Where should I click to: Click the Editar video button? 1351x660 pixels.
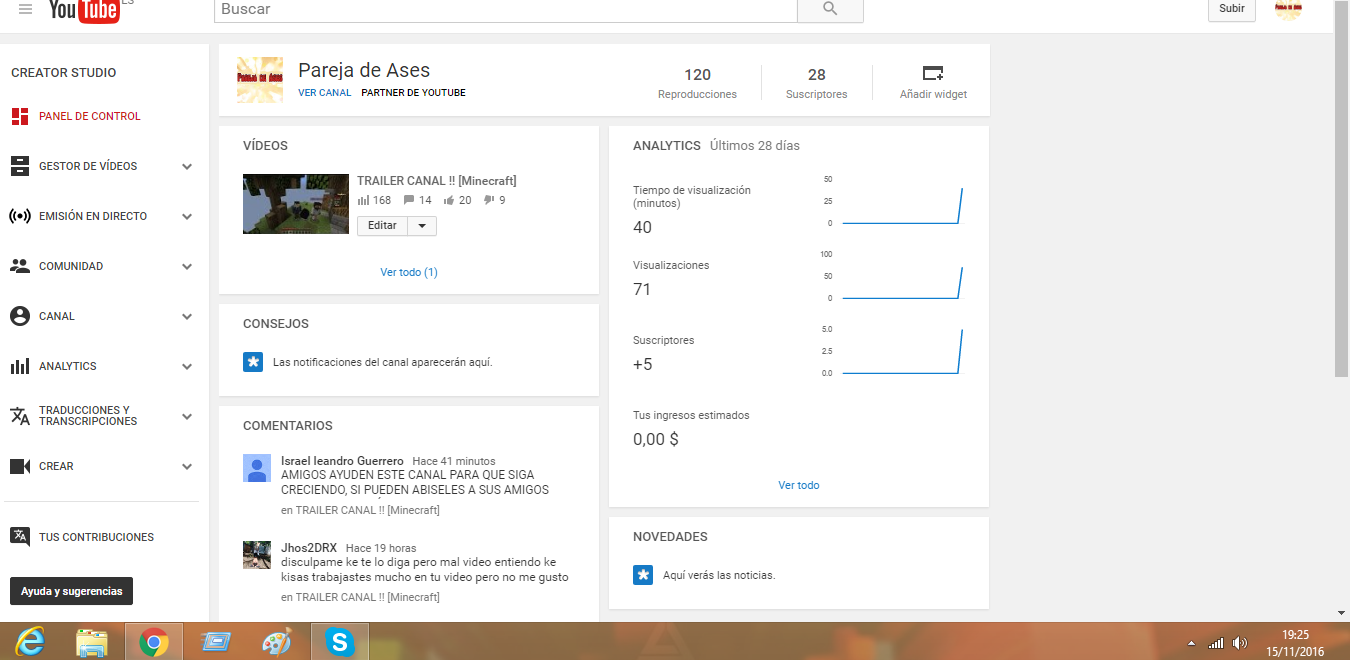[382, 226]
